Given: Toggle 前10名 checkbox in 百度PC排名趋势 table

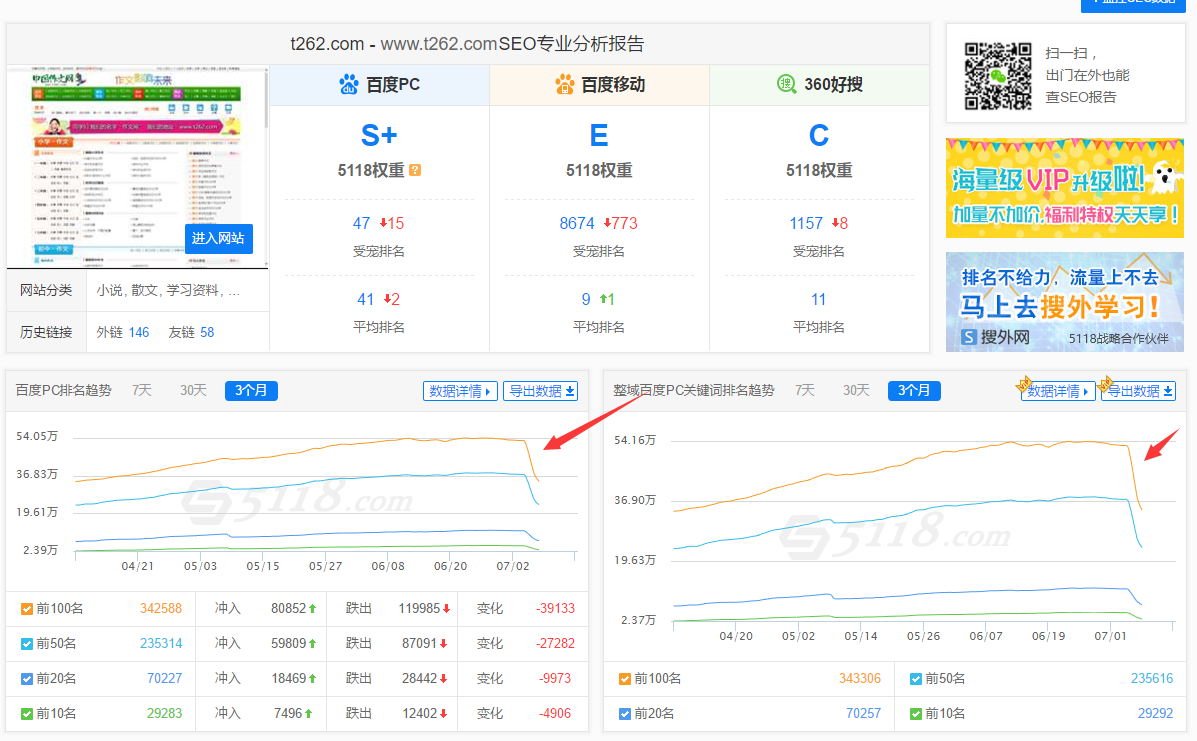Looking at the screenshot, I should [x=27, y=714].
